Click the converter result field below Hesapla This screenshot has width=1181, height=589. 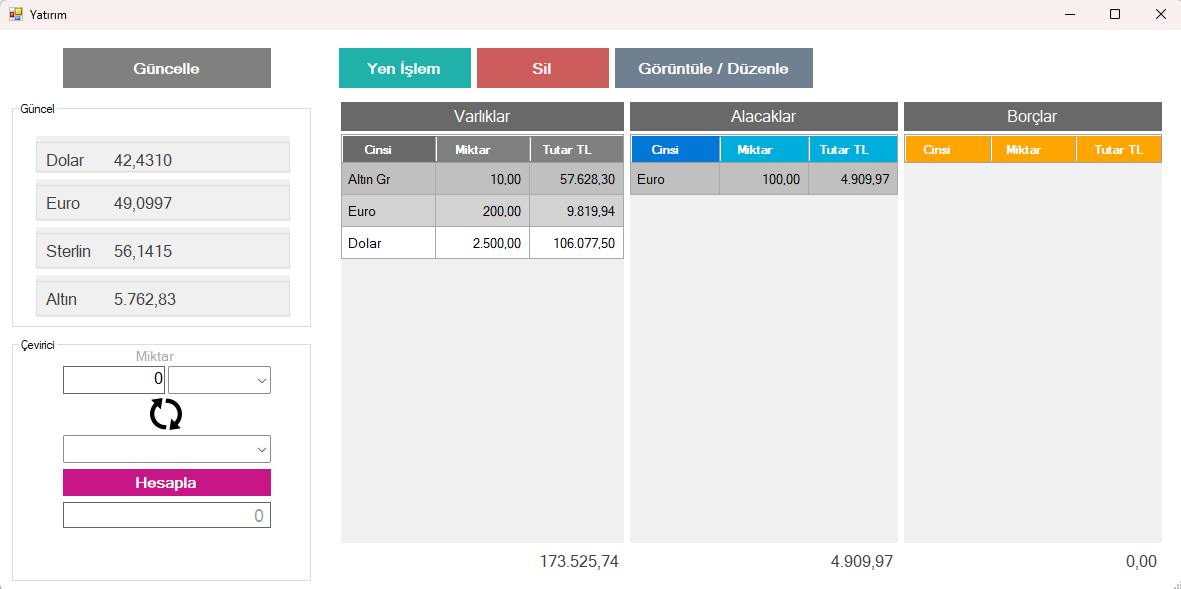point(166,515)
